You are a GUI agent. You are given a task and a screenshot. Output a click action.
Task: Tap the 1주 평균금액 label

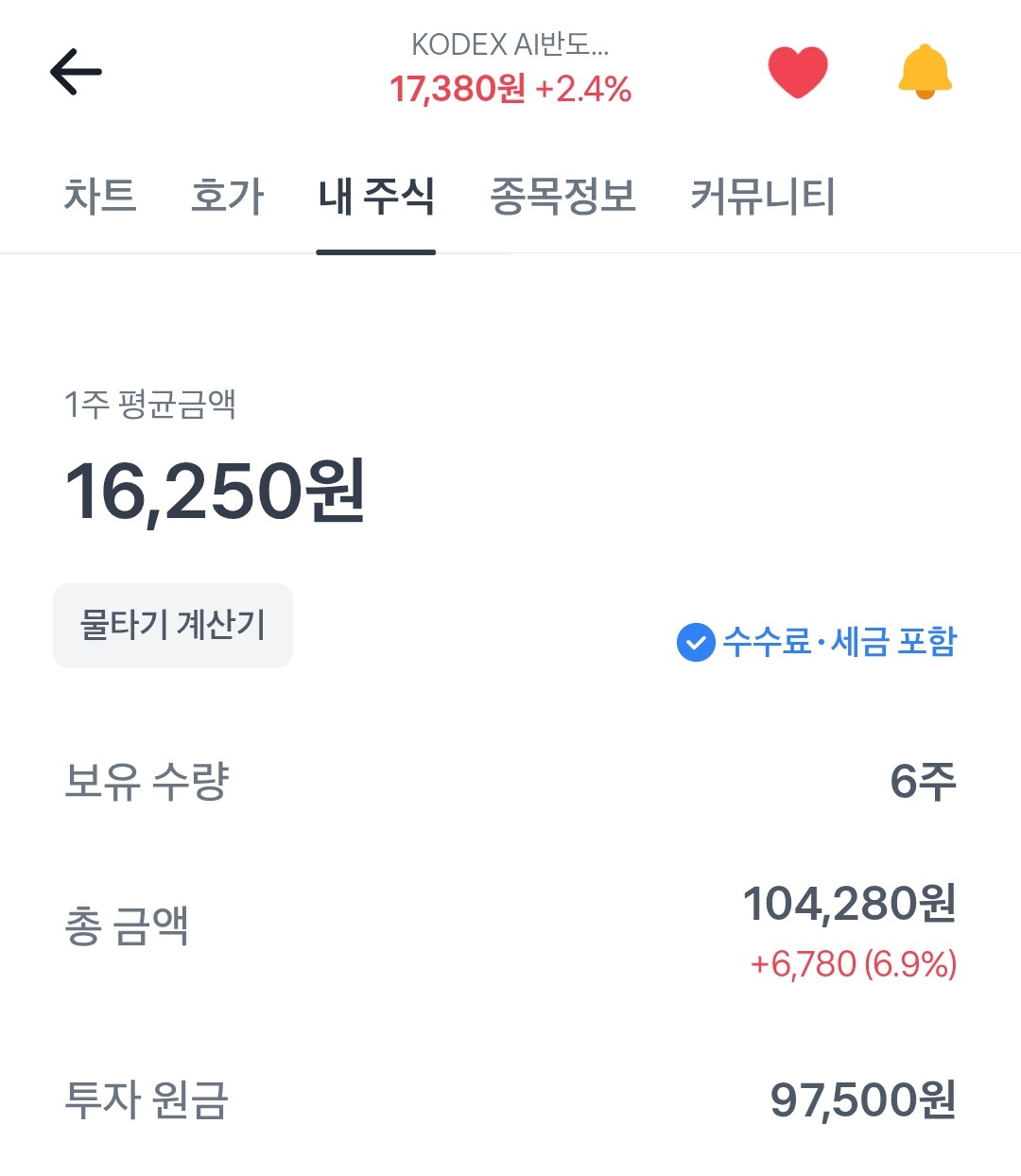pyautogui.click(x=149, y=405)
